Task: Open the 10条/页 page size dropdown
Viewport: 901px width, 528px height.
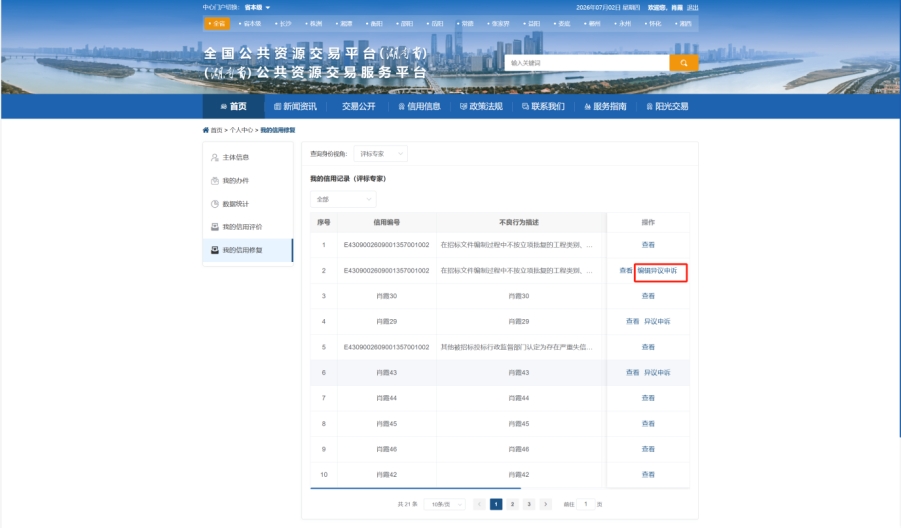Action: (445, 504)
